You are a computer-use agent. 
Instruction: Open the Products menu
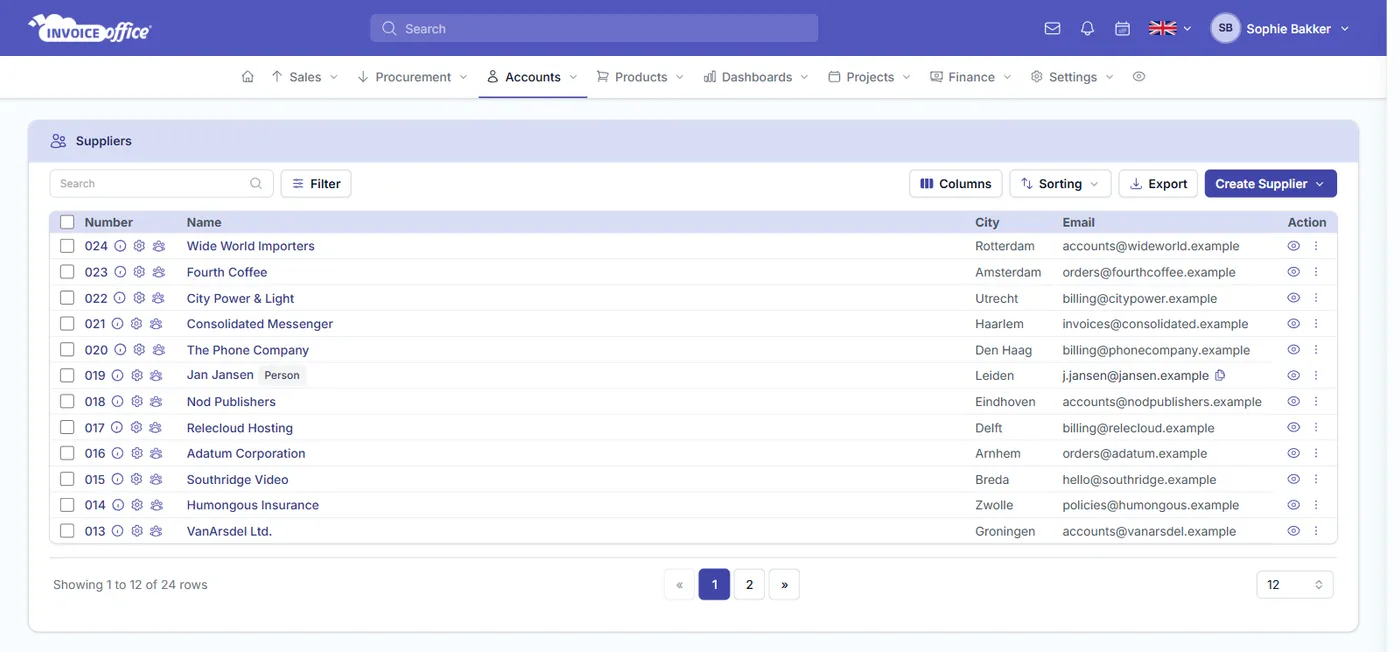[x=641, y=77]
